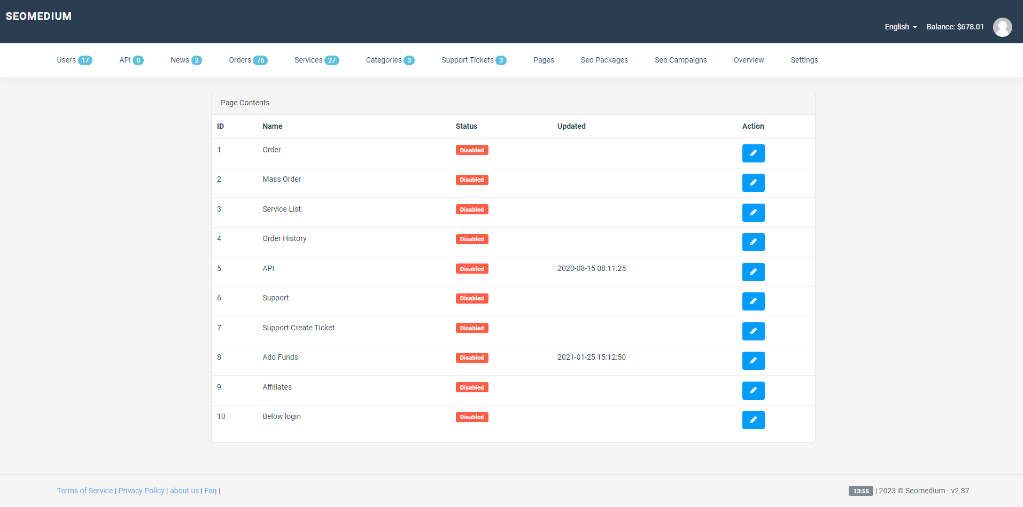Click the Disabled badge for Order
1023x507 pixels.
[x=472, y=150]
